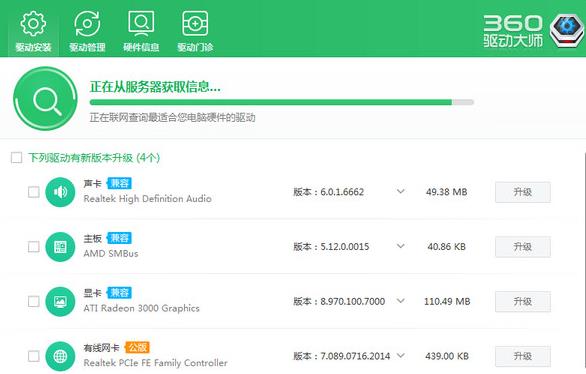Click the graphics card display icon
Screen dimensions: 586x374
coord(60,302)
